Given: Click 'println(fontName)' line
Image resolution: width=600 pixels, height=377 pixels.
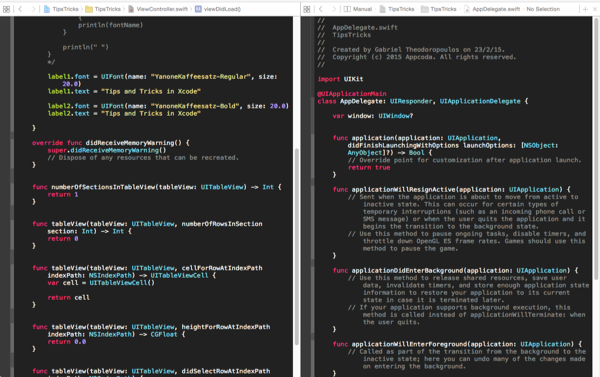Looking at the screenshot, I should coord(110,25).
